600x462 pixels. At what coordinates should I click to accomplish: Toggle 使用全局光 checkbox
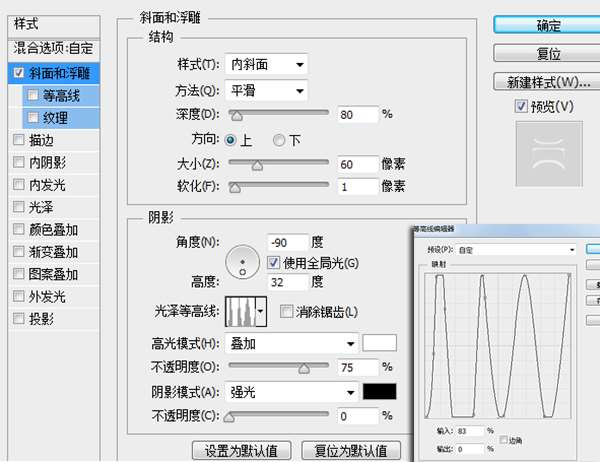click(274, 263)
